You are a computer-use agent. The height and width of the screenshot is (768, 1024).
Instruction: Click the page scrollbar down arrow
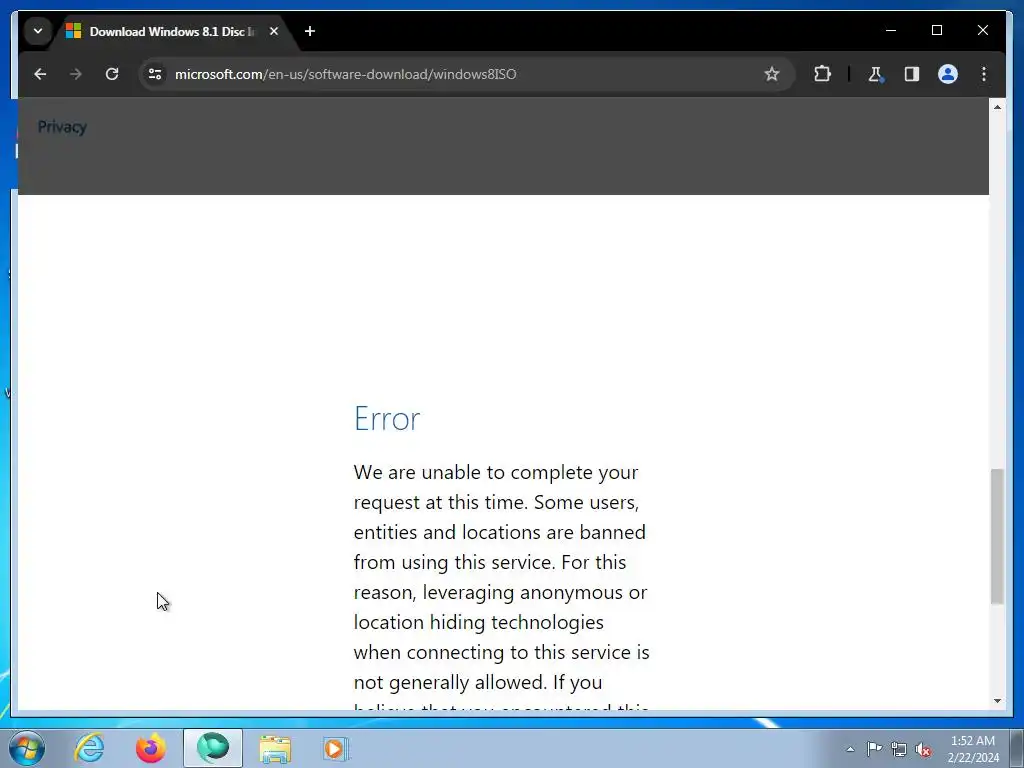pyautogui.click(x=997, y=701)
